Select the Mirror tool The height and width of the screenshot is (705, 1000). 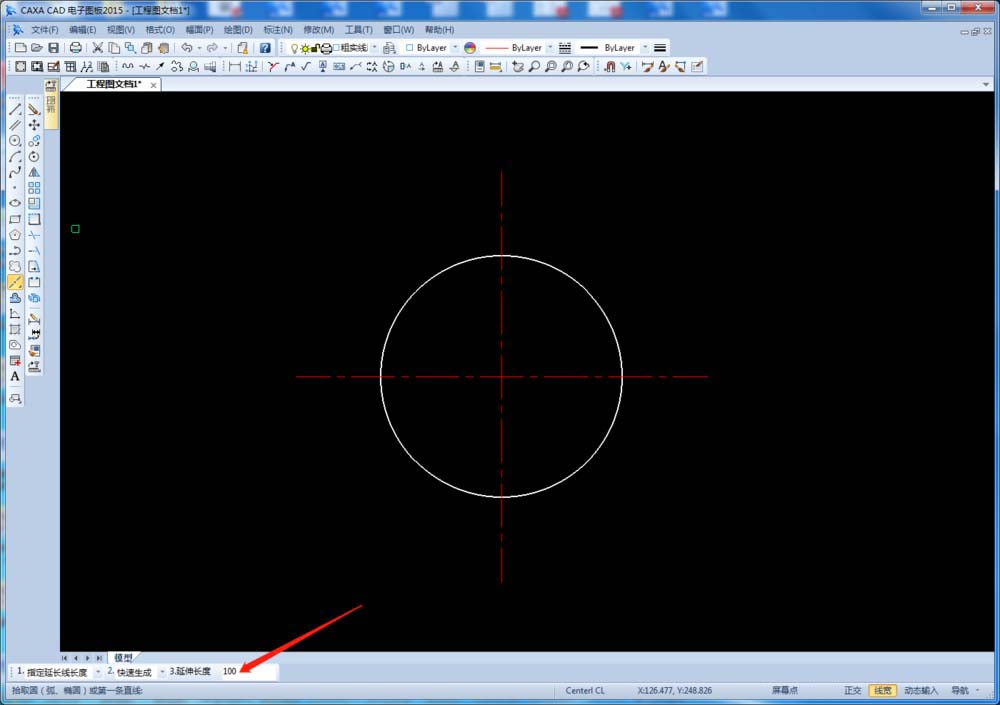click(x=34, y=172)
